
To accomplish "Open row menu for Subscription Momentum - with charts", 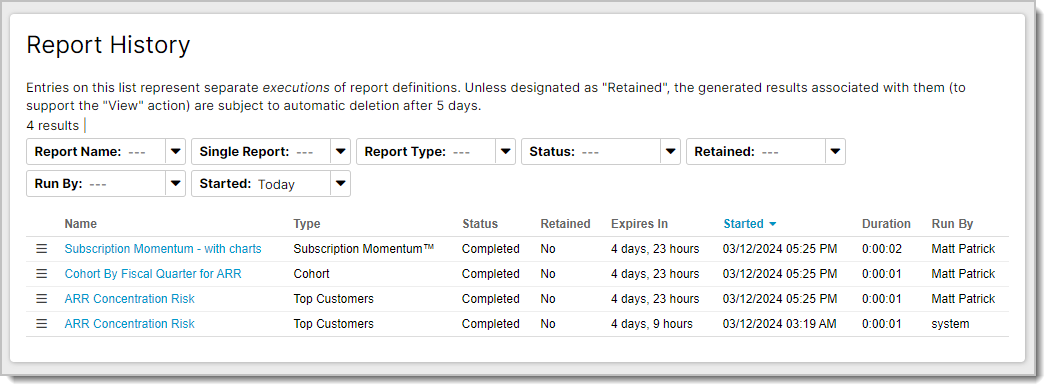I will tap(42, 249).
